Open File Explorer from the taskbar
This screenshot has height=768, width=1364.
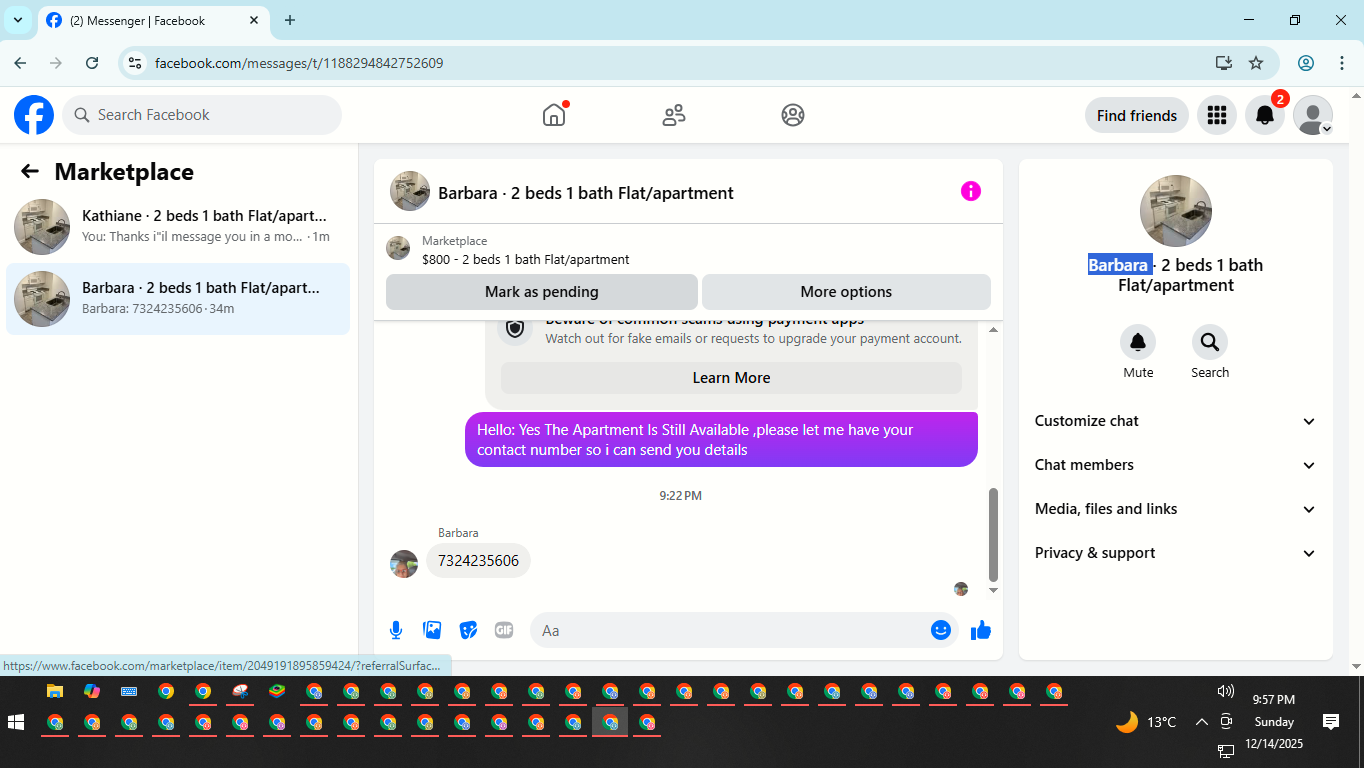click(x=55, y=691)
